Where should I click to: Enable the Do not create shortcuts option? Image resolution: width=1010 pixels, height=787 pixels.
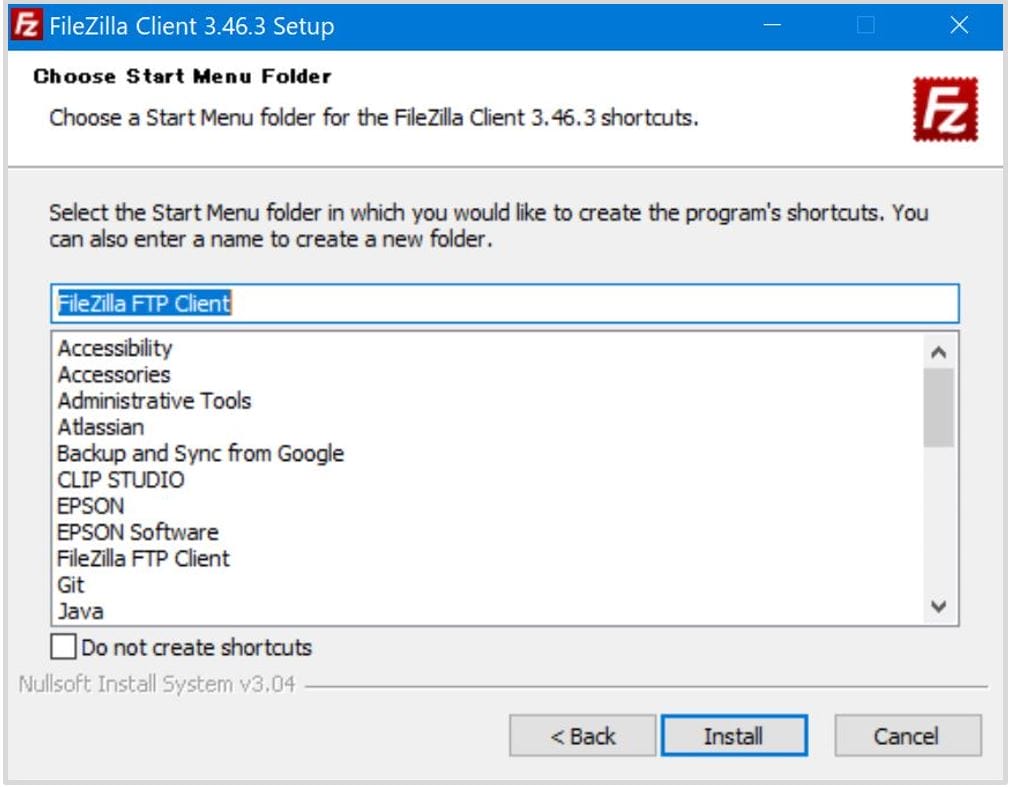(x=61, y=647)
